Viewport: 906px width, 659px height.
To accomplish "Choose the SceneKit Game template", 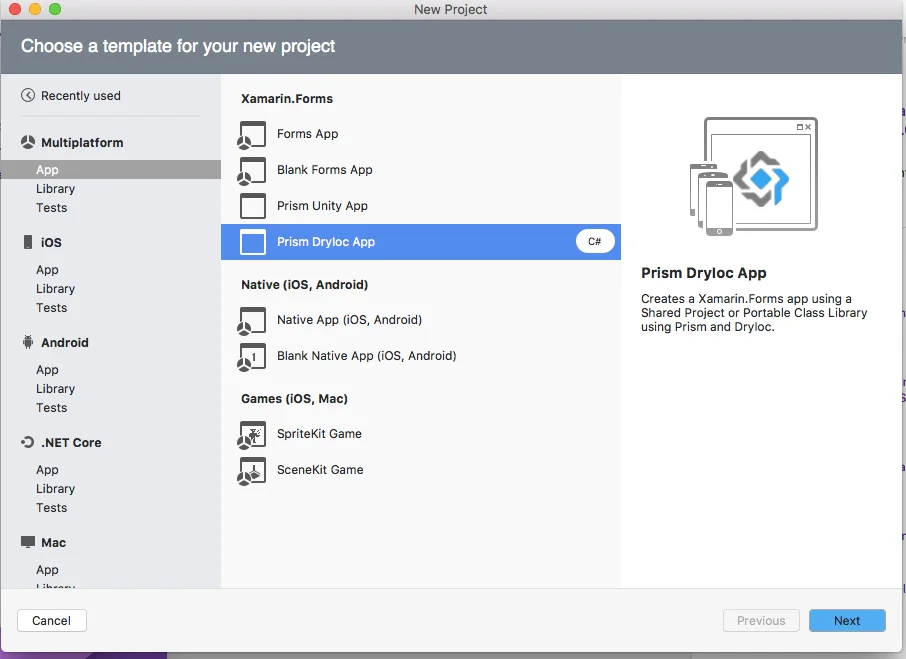I will tap(421, 470).
